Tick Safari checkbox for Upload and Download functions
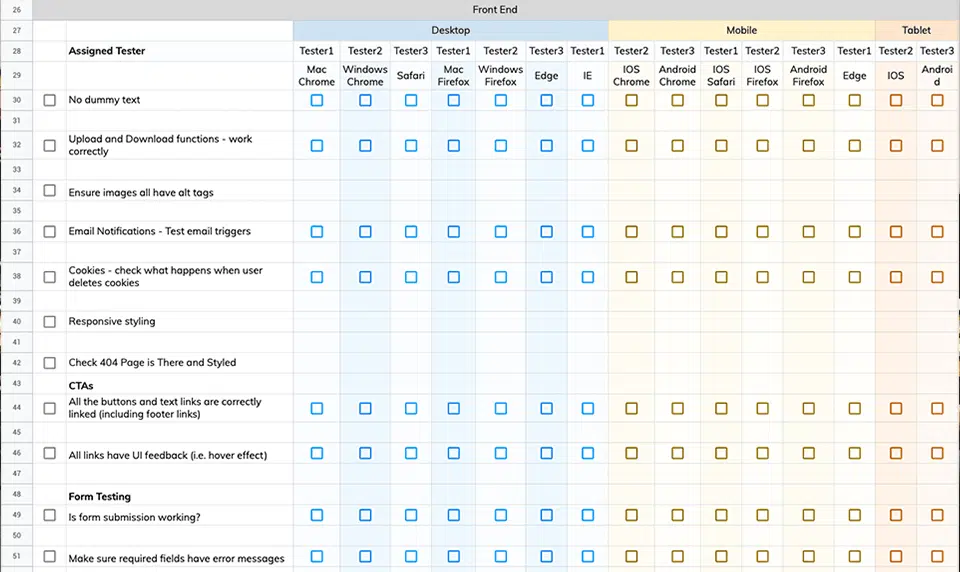The image size is (960, 572). [411, 145]
